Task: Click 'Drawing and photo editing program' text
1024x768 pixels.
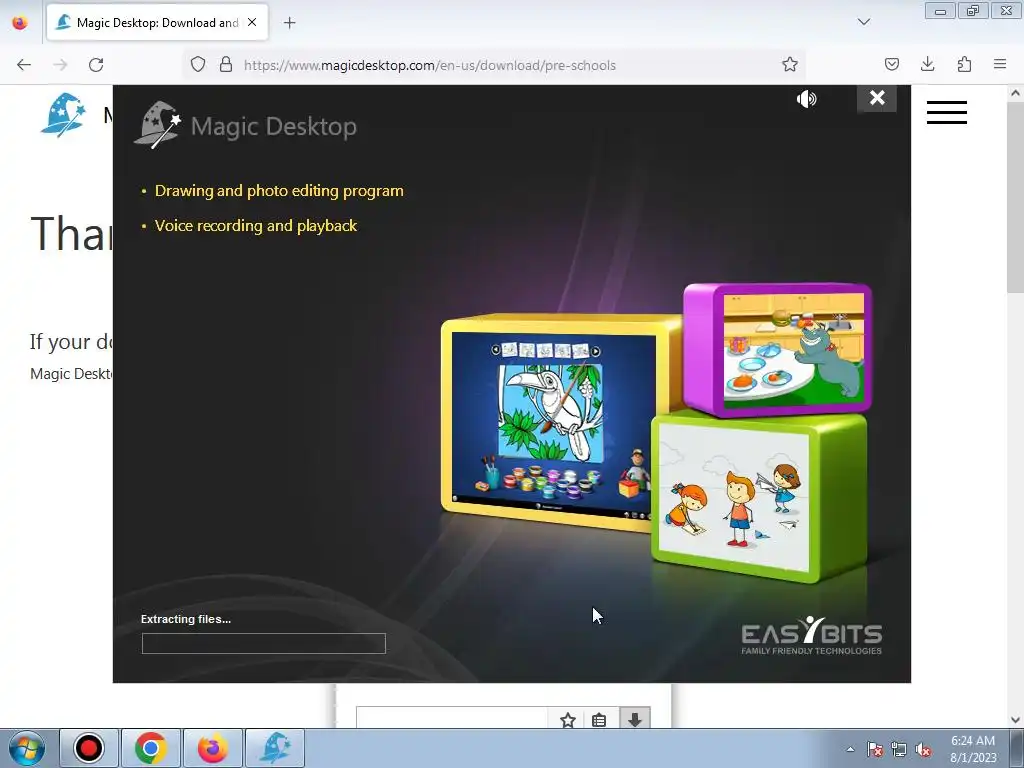Action: coord(279,191)
